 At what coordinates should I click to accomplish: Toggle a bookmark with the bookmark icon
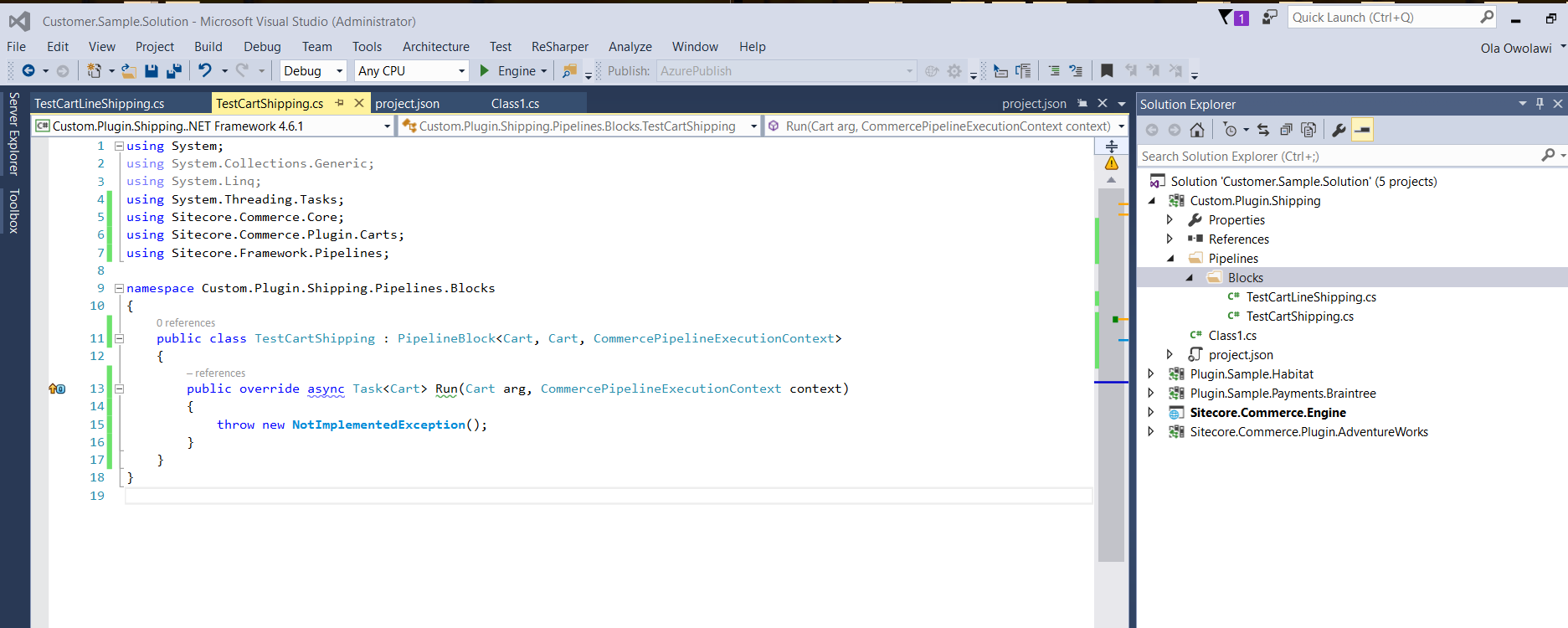[x=1107, y=71]
